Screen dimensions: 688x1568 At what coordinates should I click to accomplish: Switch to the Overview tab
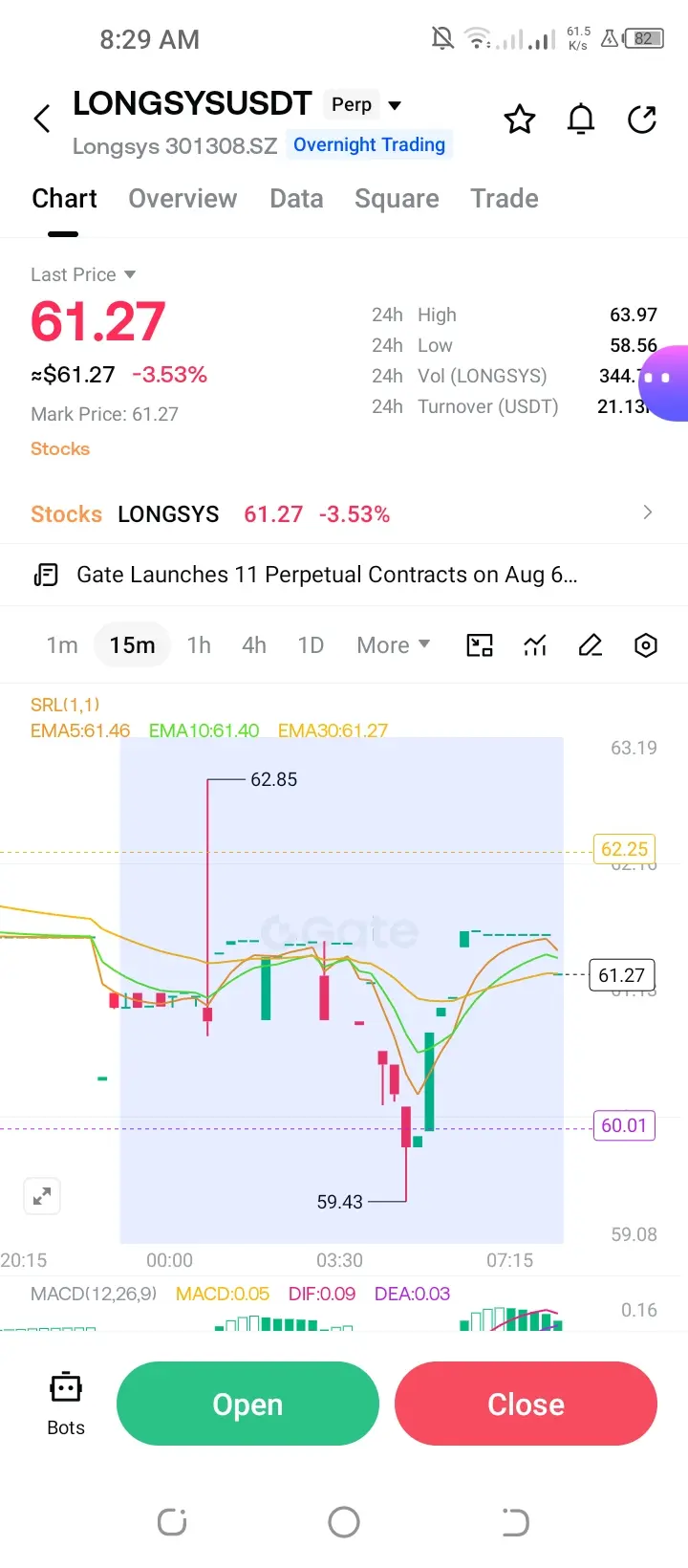183,199
